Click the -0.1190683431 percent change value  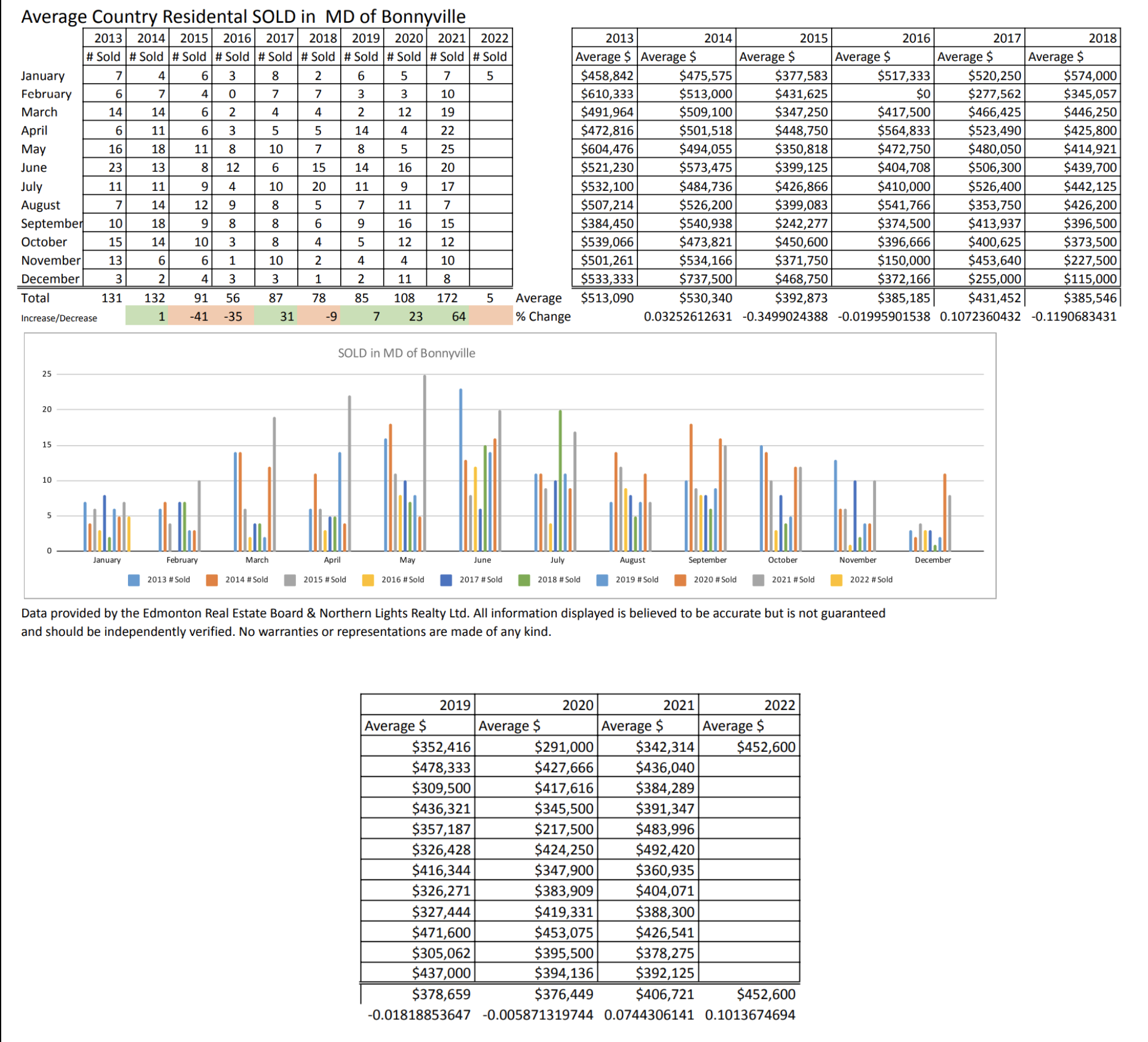click(x=1074, y=316)
